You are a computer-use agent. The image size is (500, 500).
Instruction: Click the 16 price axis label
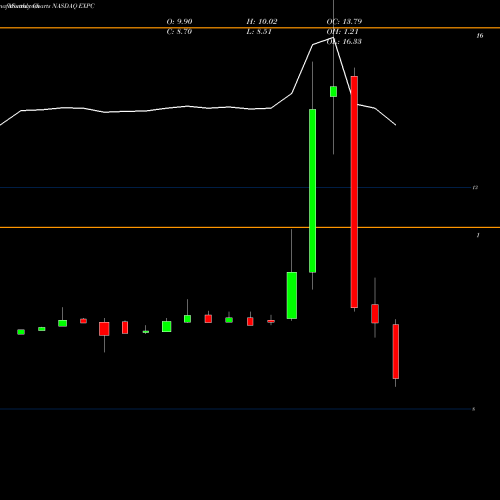point(480,36)
